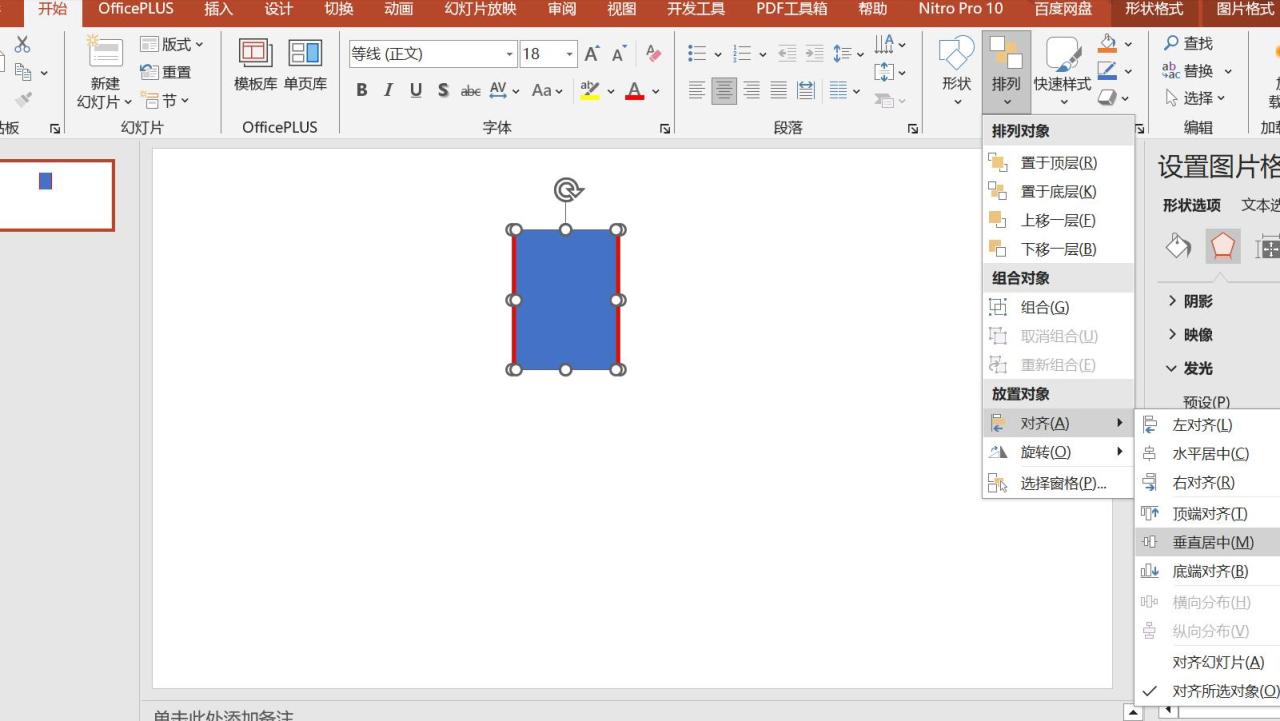Open 选择窗格 selection pane
1280x721 pixels.
click(1062, 483)
